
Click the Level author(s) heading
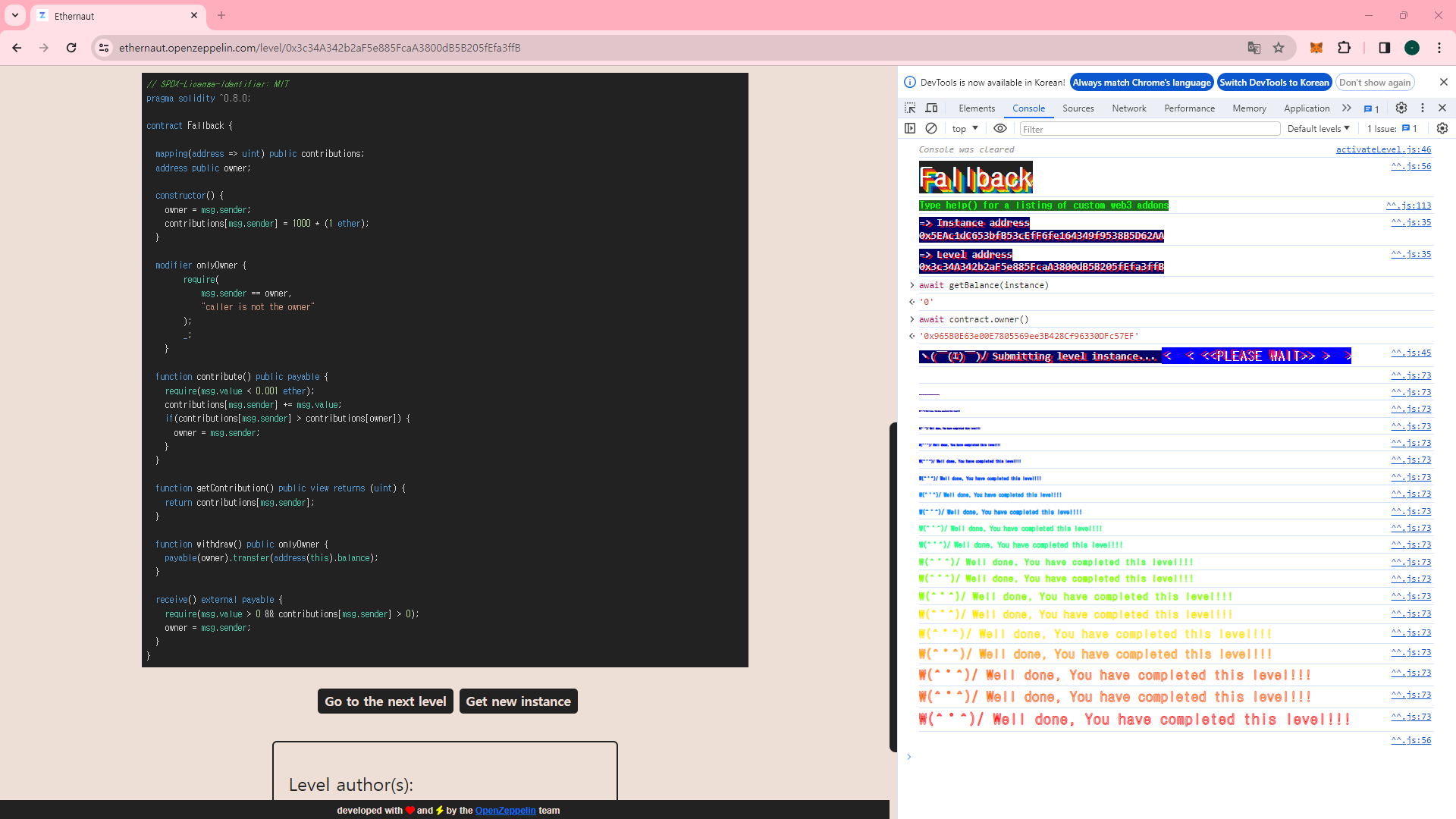point(351,785)
